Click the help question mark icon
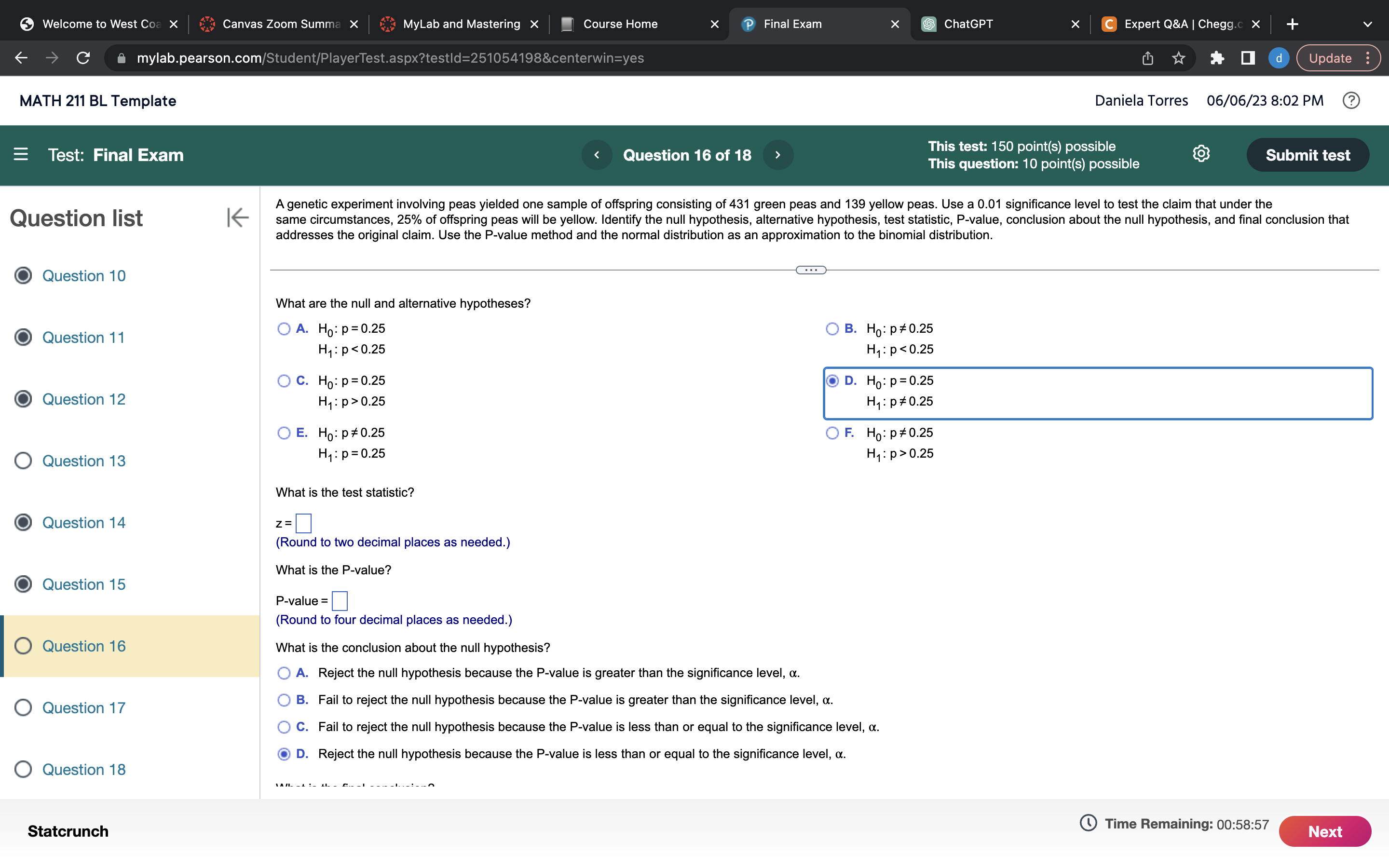The image size is (1389, 868). click(1352, 100)
